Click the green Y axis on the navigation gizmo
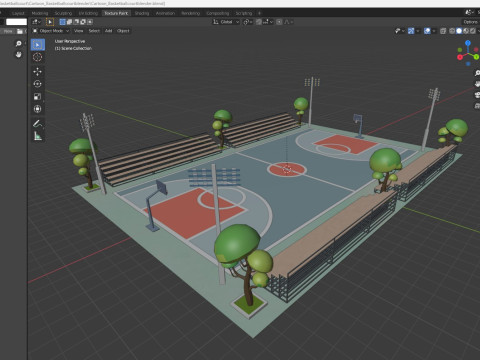 point(476,57)
